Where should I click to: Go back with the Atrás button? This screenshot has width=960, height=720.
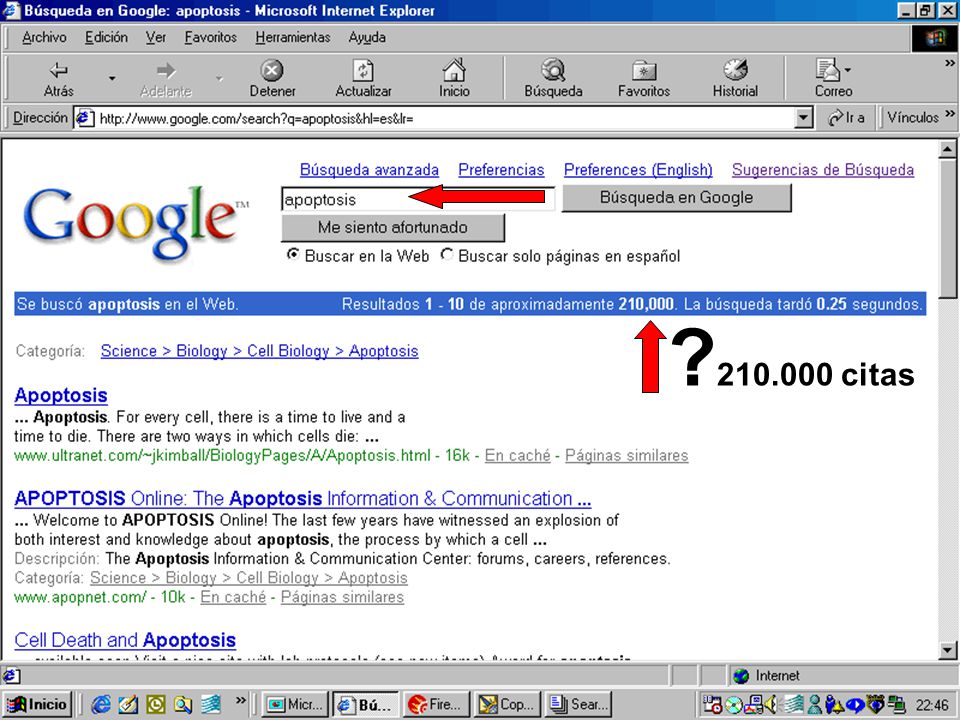[59, 78]
